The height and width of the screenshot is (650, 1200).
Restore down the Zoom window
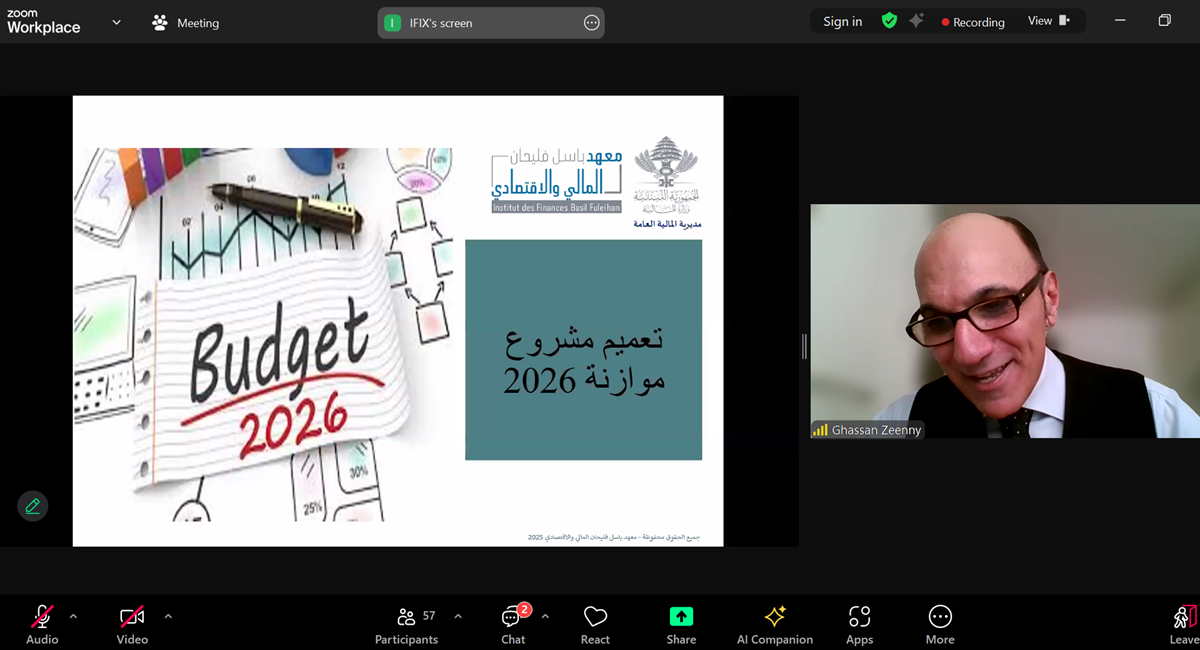point(1165,21)
